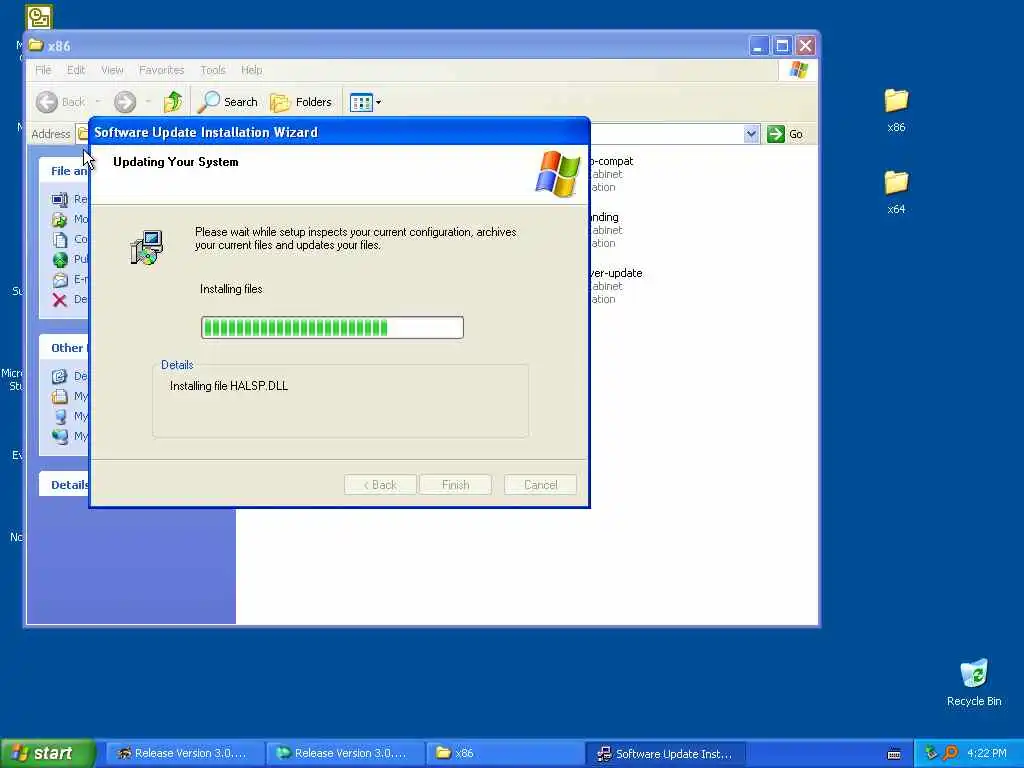Open the Favorites menu

point(161,70)
